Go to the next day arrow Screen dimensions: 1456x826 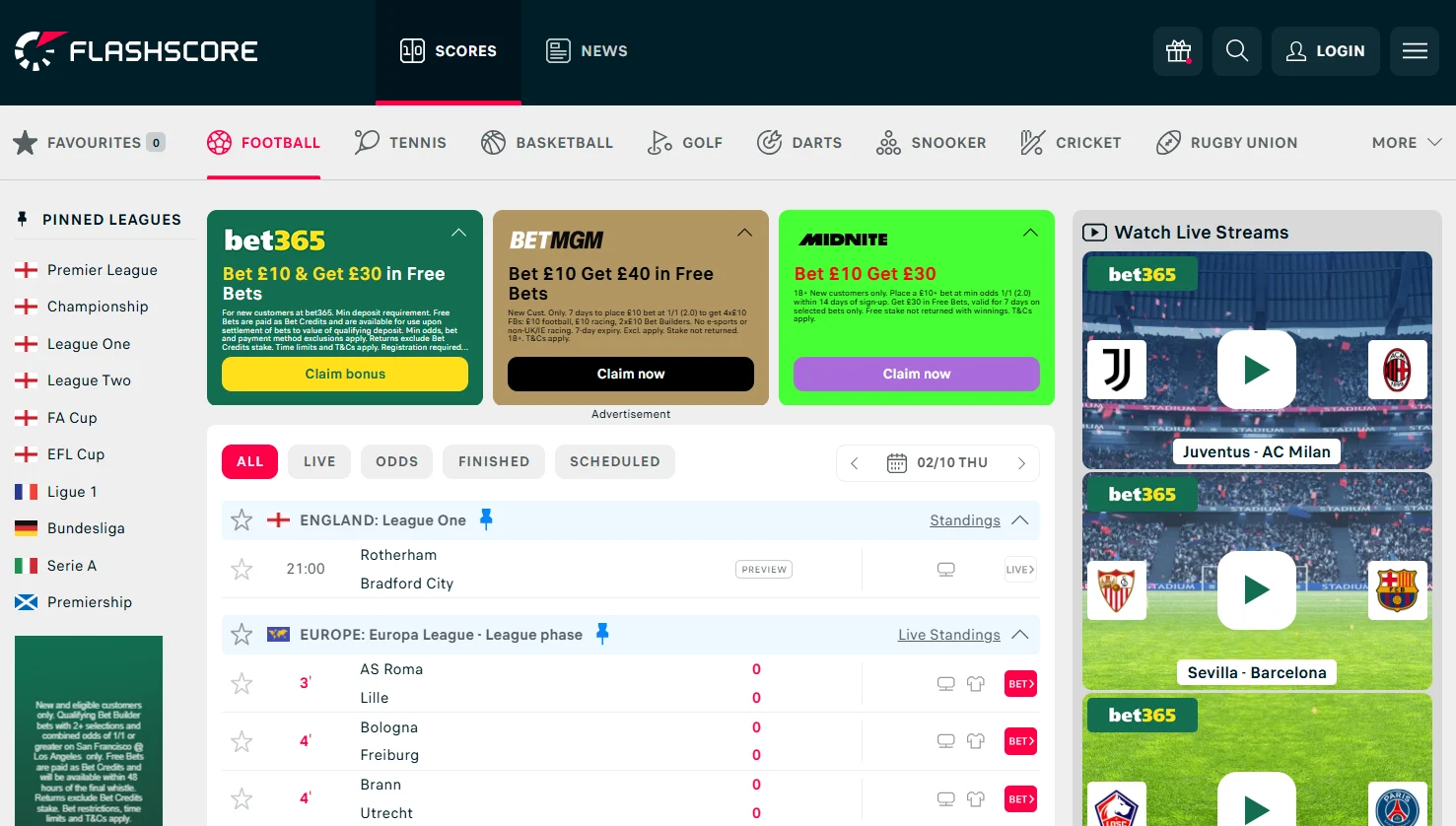1021,463
